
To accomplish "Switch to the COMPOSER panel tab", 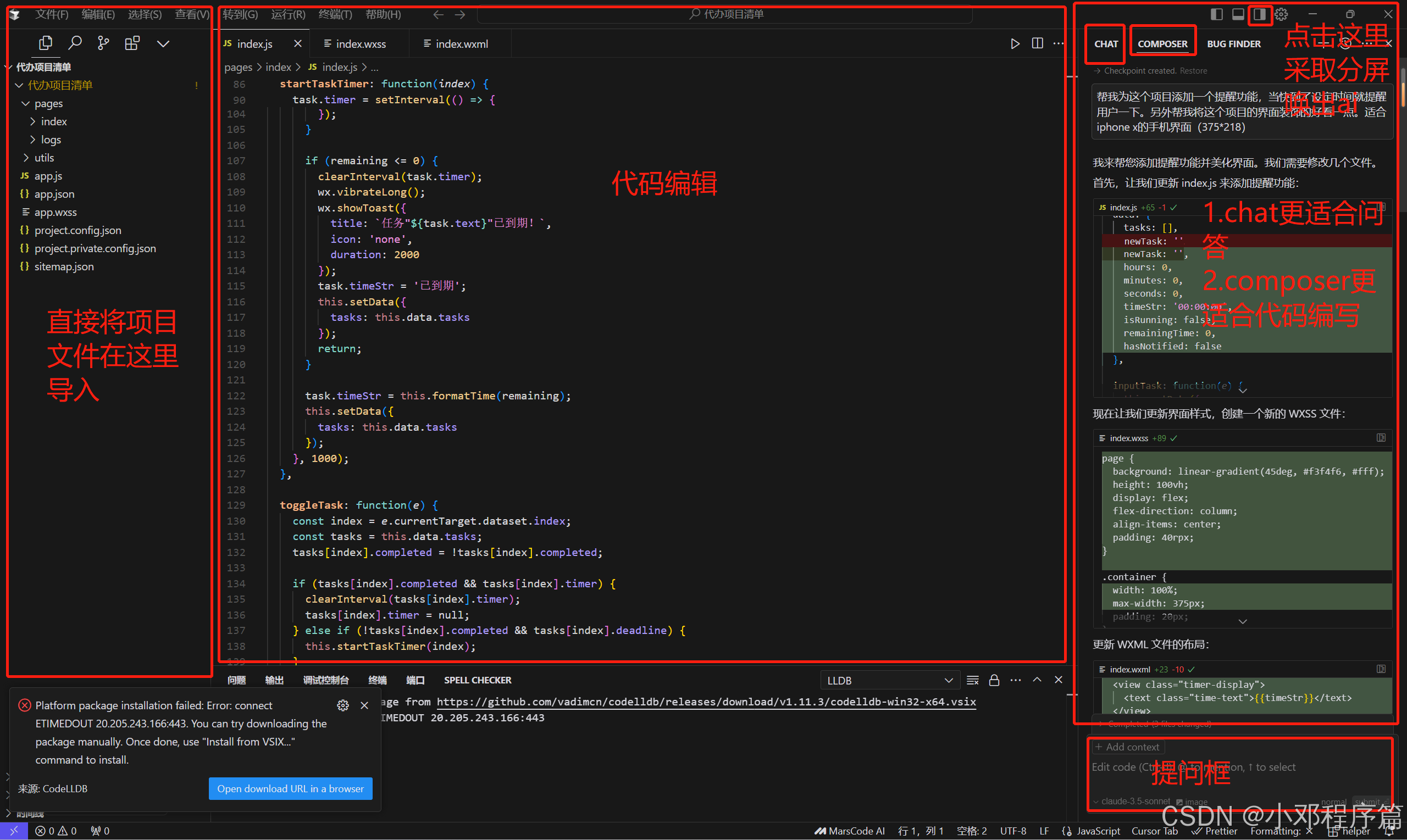I will [1162, 43].
